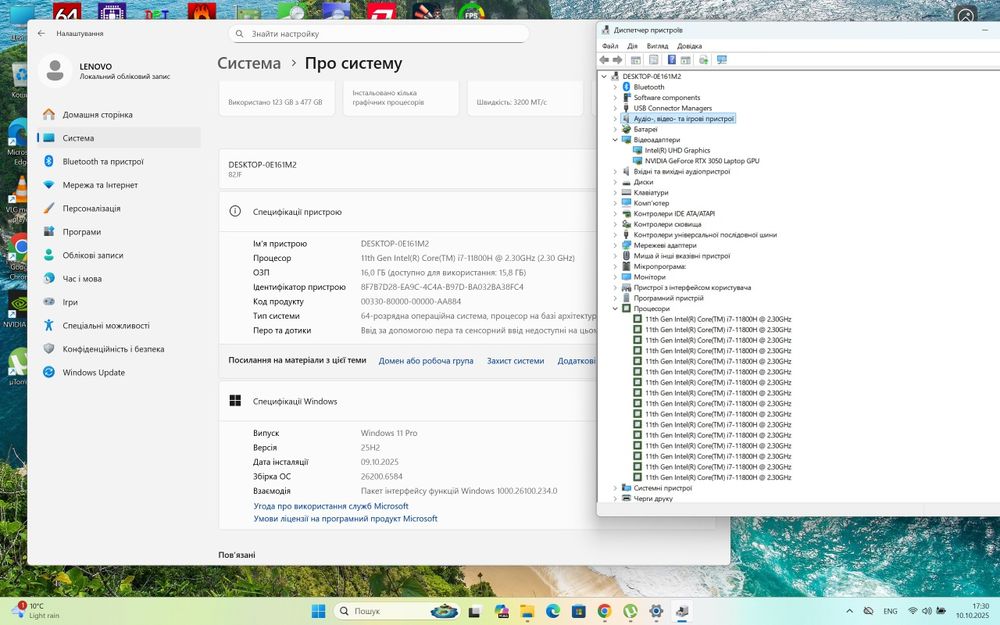Open Google Chrome from the taskbar
1000x625 pixels.
click(x=605, y=611)
